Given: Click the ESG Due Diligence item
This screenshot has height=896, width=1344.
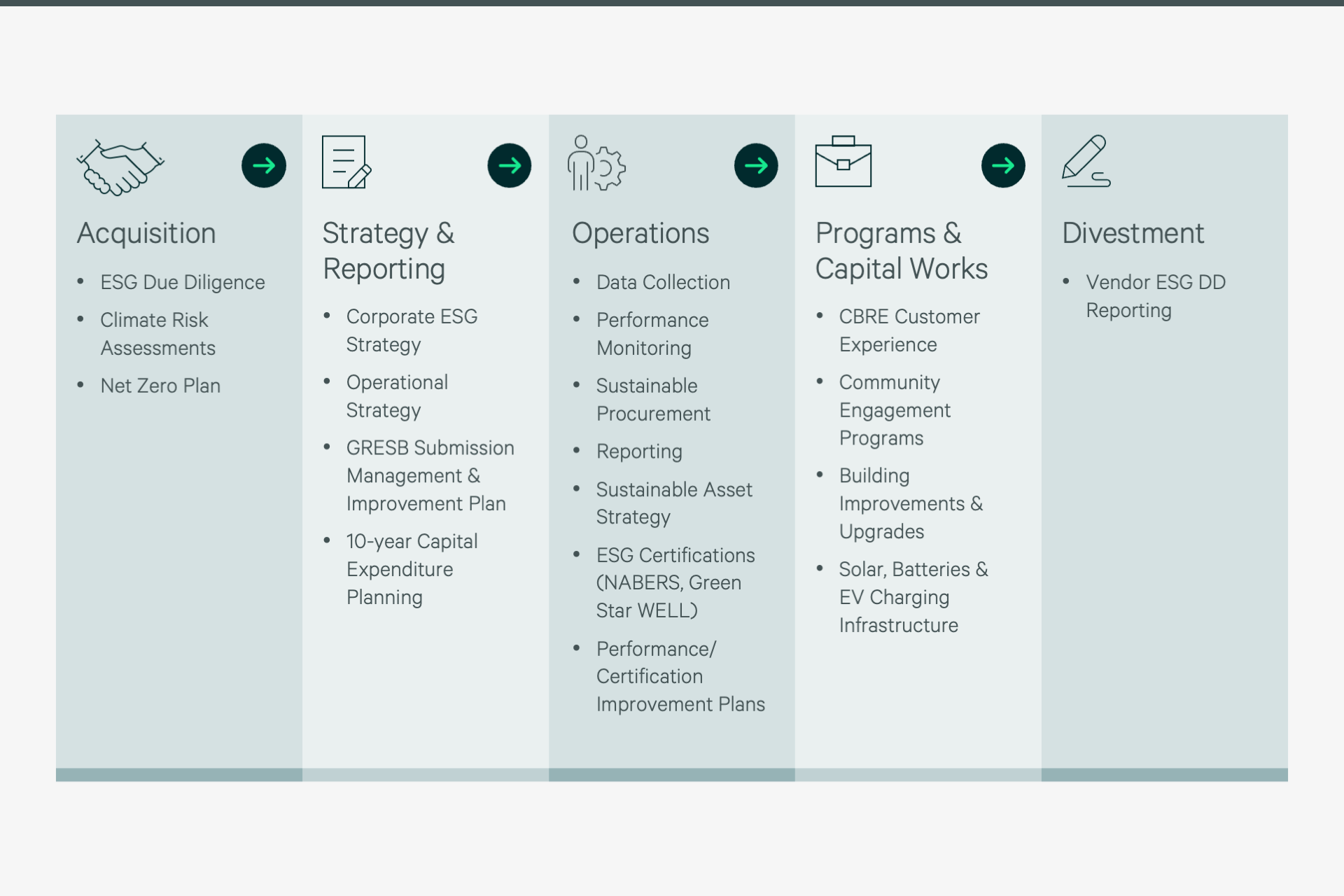Looking at the screenshot, I should [x=182, y=282].
